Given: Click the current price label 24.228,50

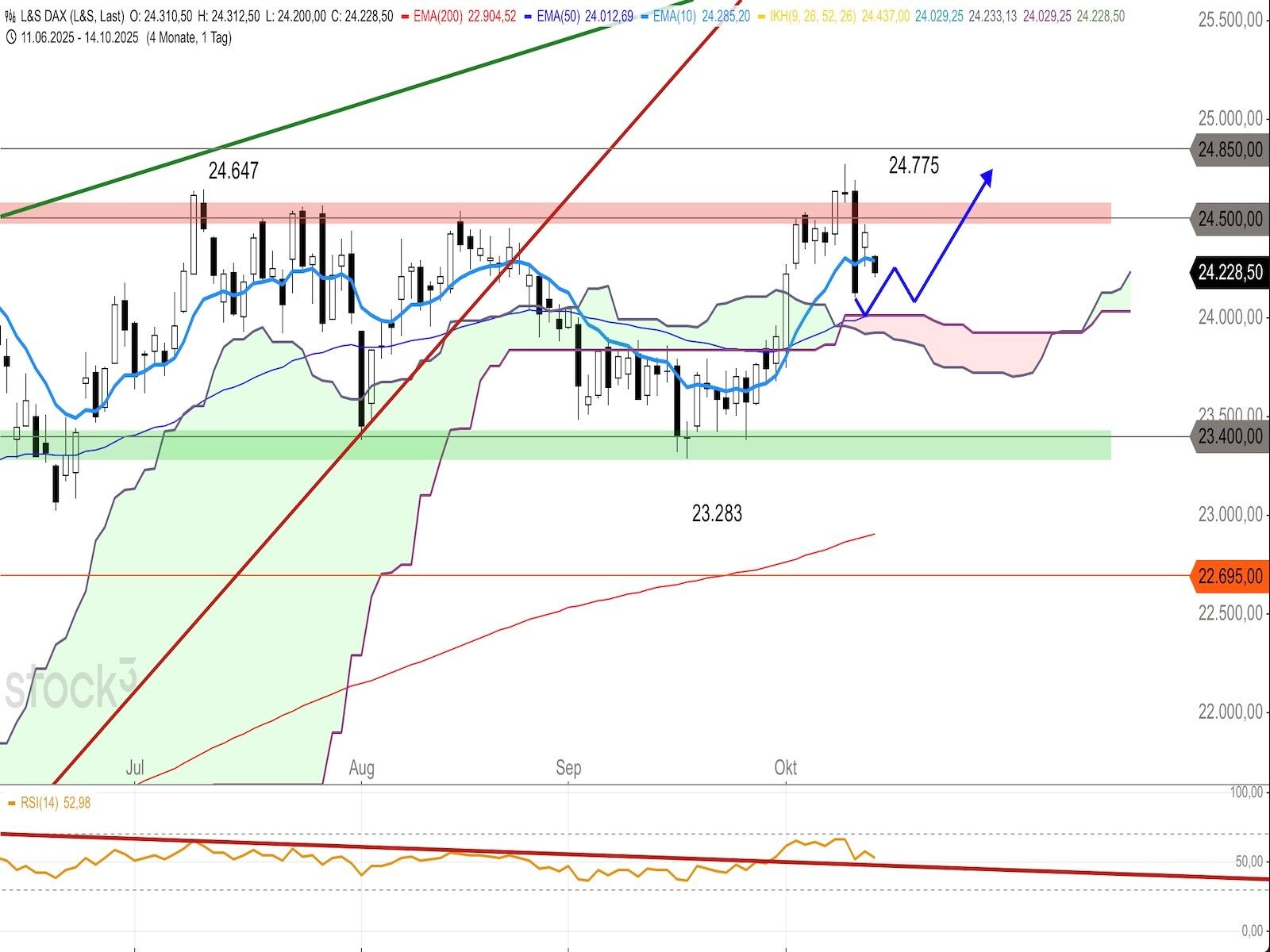Looking at the screenshot, I should coord(1230,272).
